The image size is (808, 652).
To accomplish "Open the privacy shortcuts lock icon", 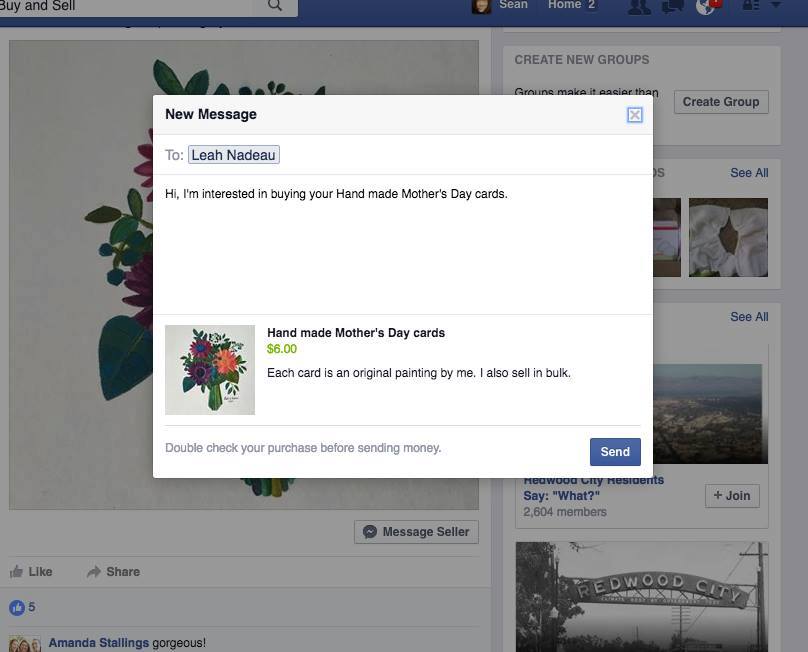I will tap(750, 5).
